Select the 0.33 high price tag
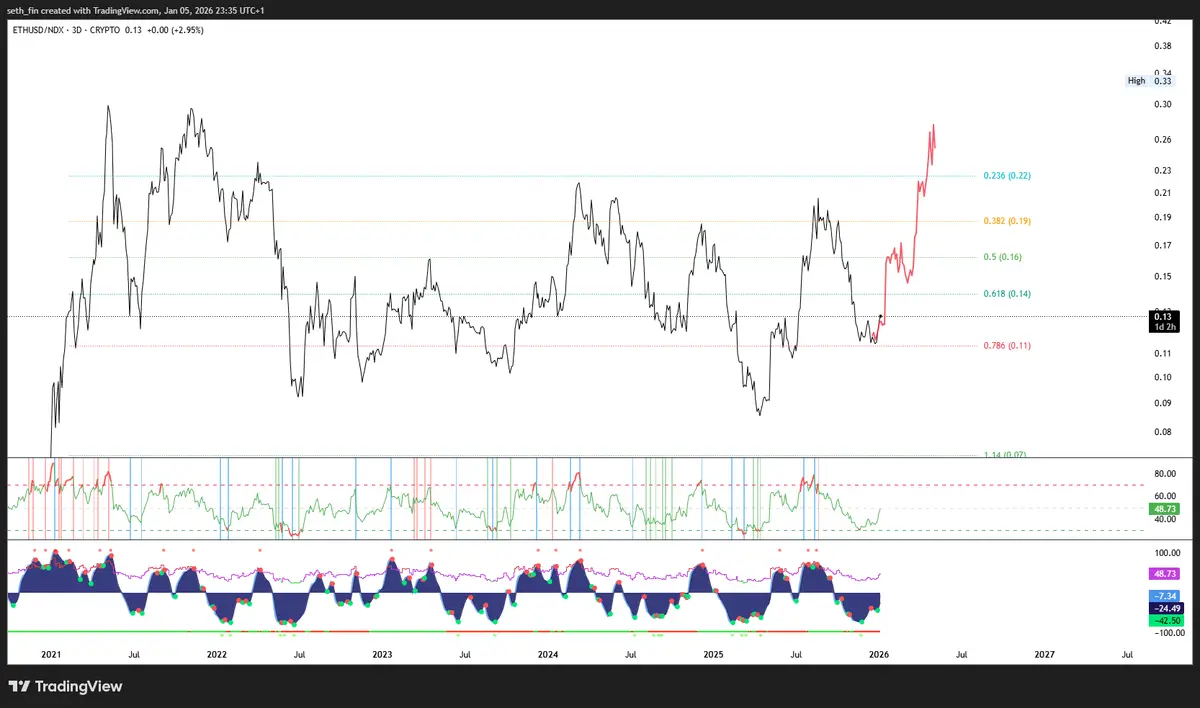1200x708 pixels. pyautogui.click(x=1163, y=81)
